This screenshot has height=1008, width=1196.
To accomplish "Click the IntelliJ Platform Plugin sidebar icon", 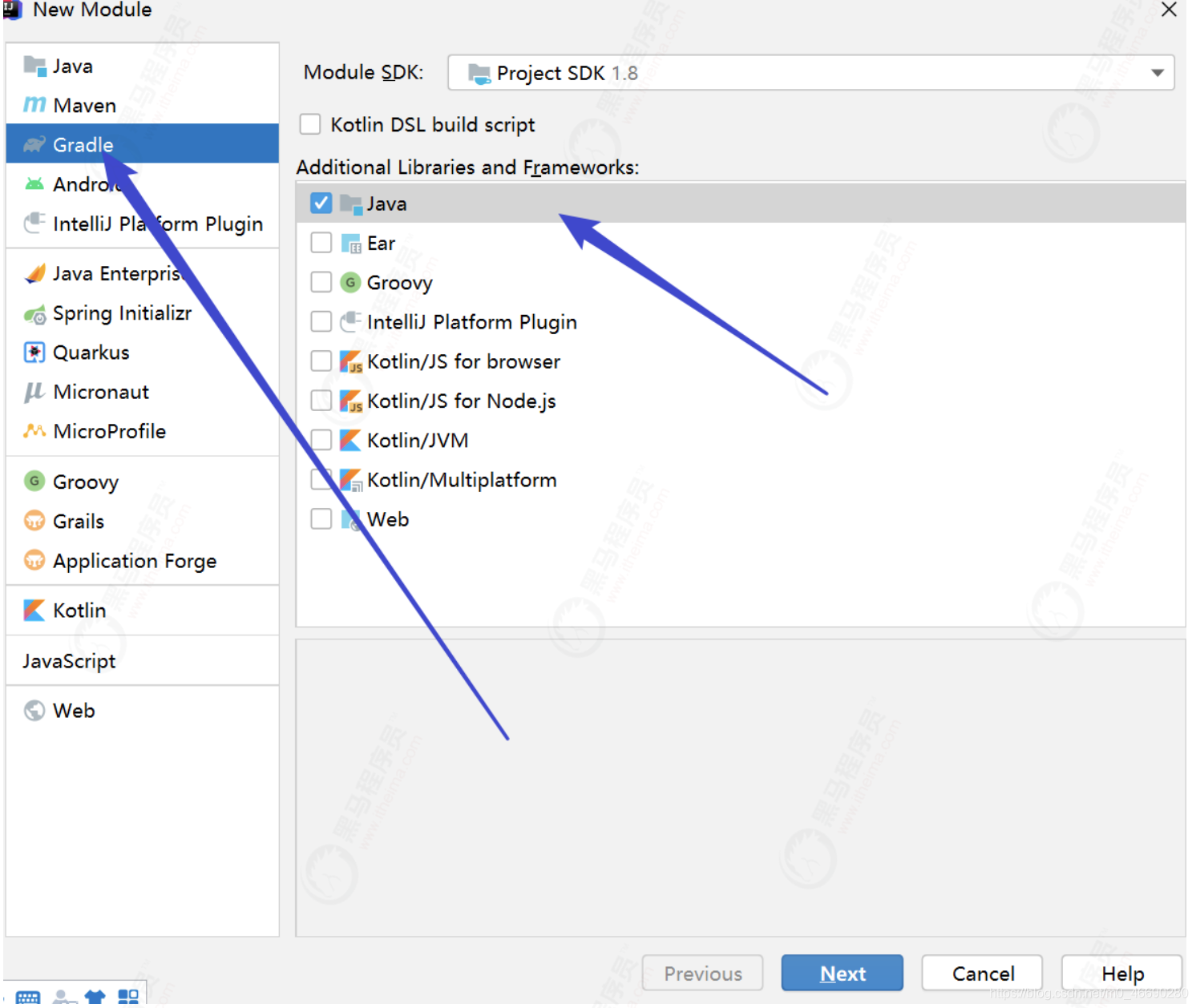I will pyautogui.click(x=34, y=223).
